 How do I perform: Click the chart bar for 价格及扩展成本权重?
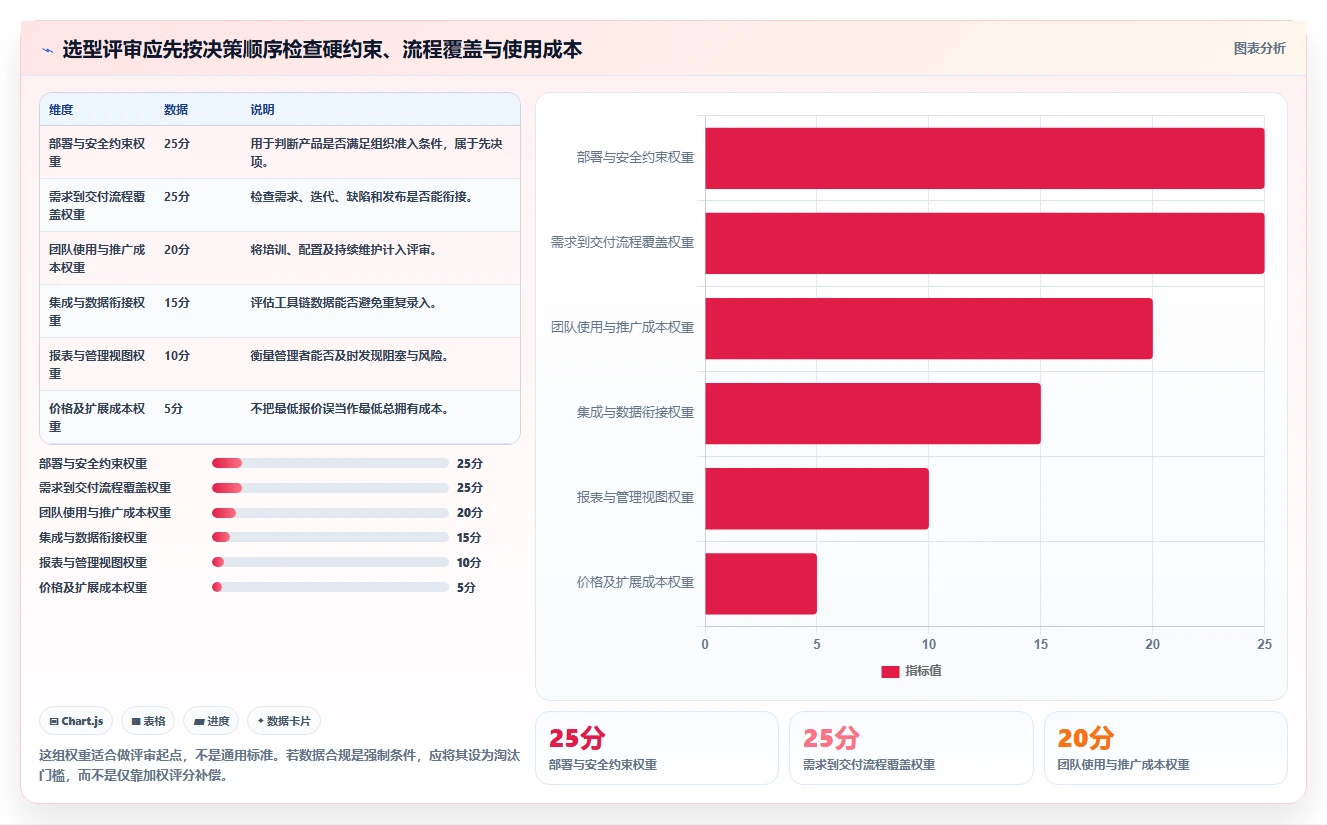761,583
